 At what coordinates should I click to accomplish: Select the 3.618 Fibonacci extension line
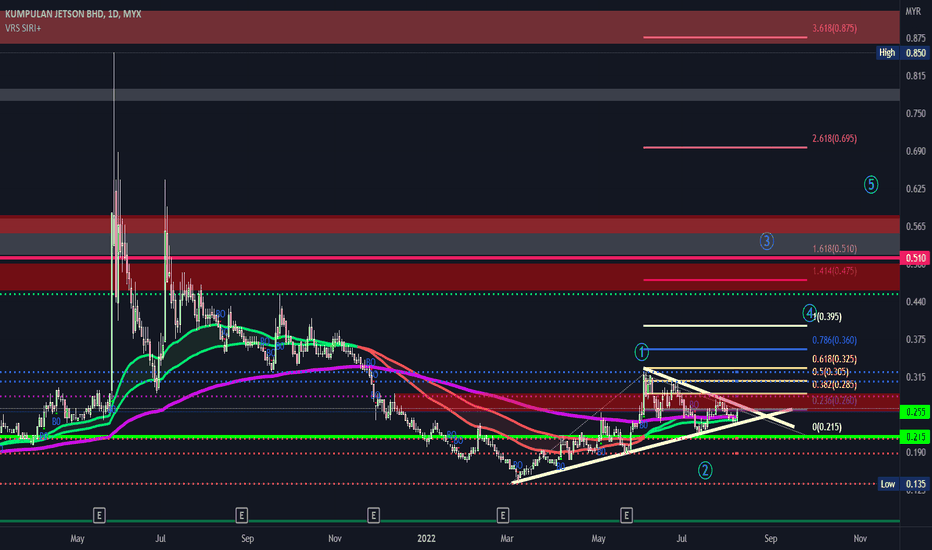(x=725, y=37)
